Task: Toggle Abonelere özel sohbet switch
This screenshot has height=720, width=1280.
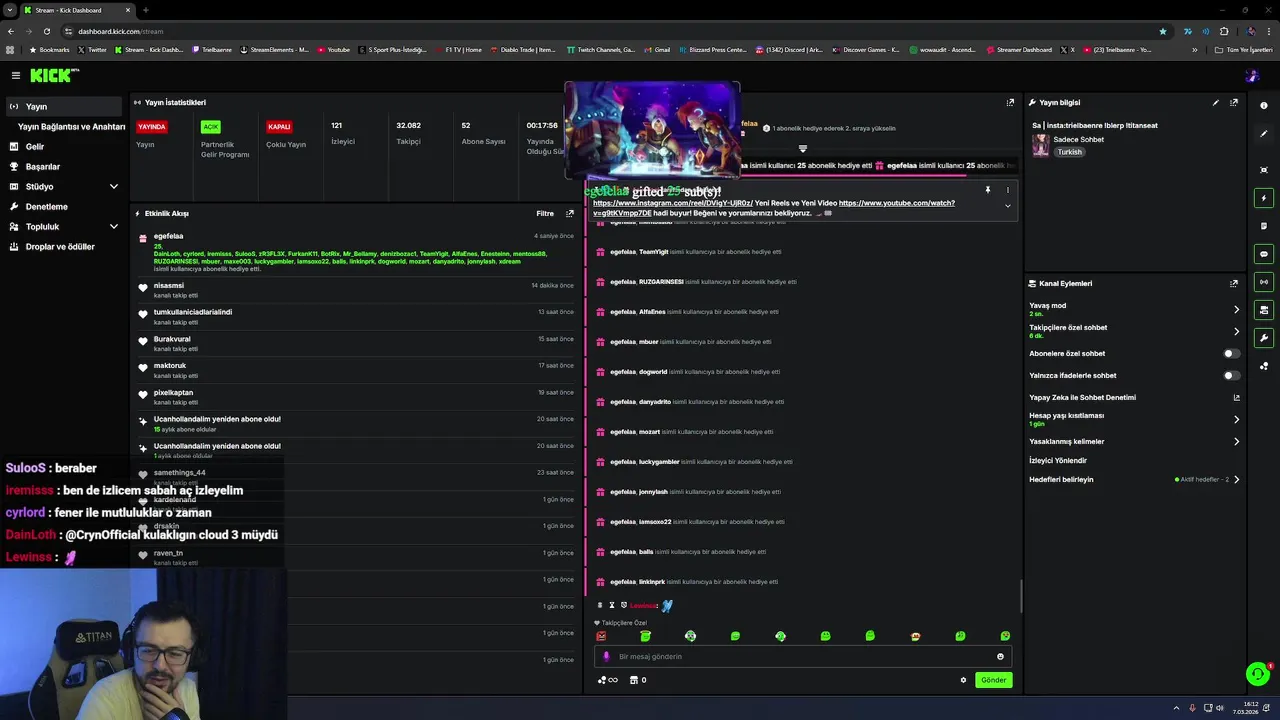Action: point(1232,353)
